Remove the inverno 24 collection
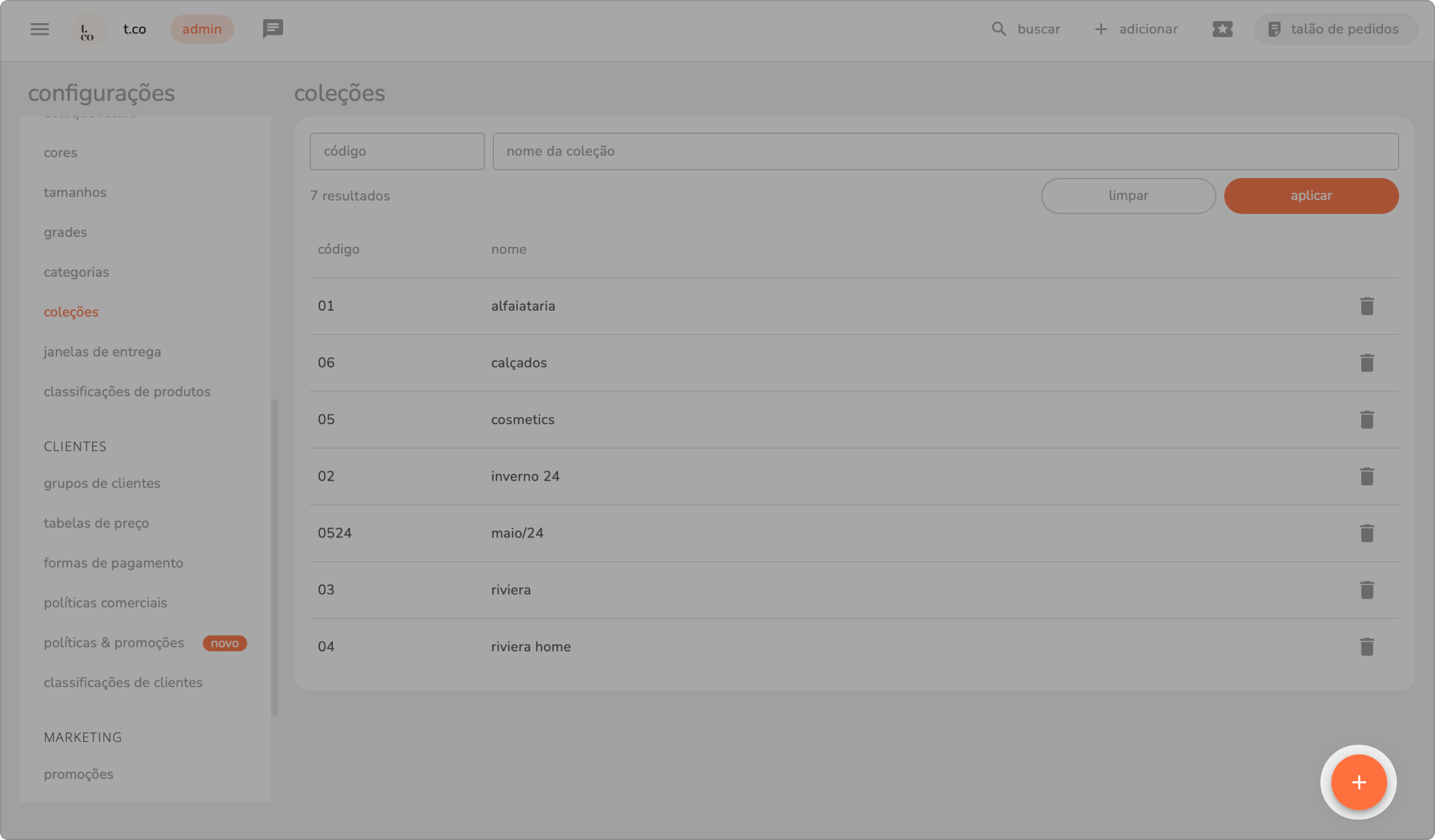The width and height of the screenshot is (1435, 840). 1366,477
